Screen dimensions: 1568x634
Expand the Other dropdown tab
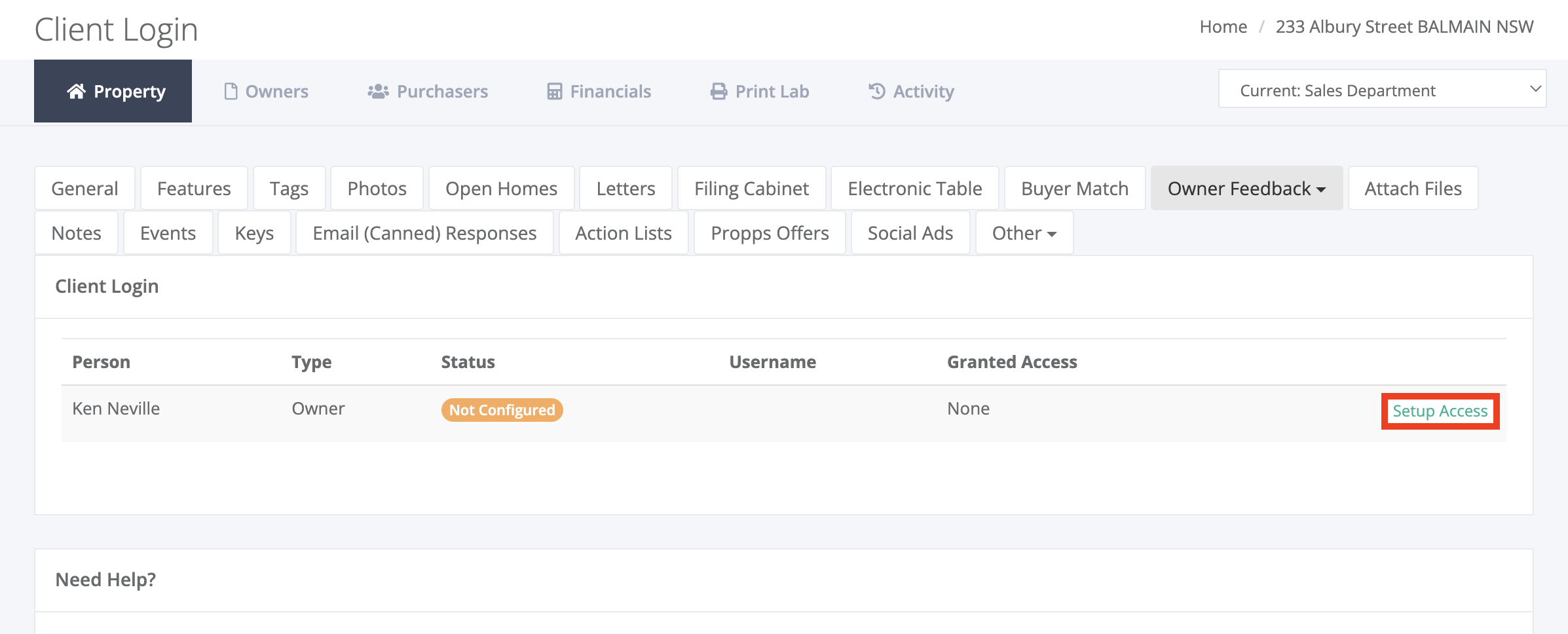coord(1024,233)
